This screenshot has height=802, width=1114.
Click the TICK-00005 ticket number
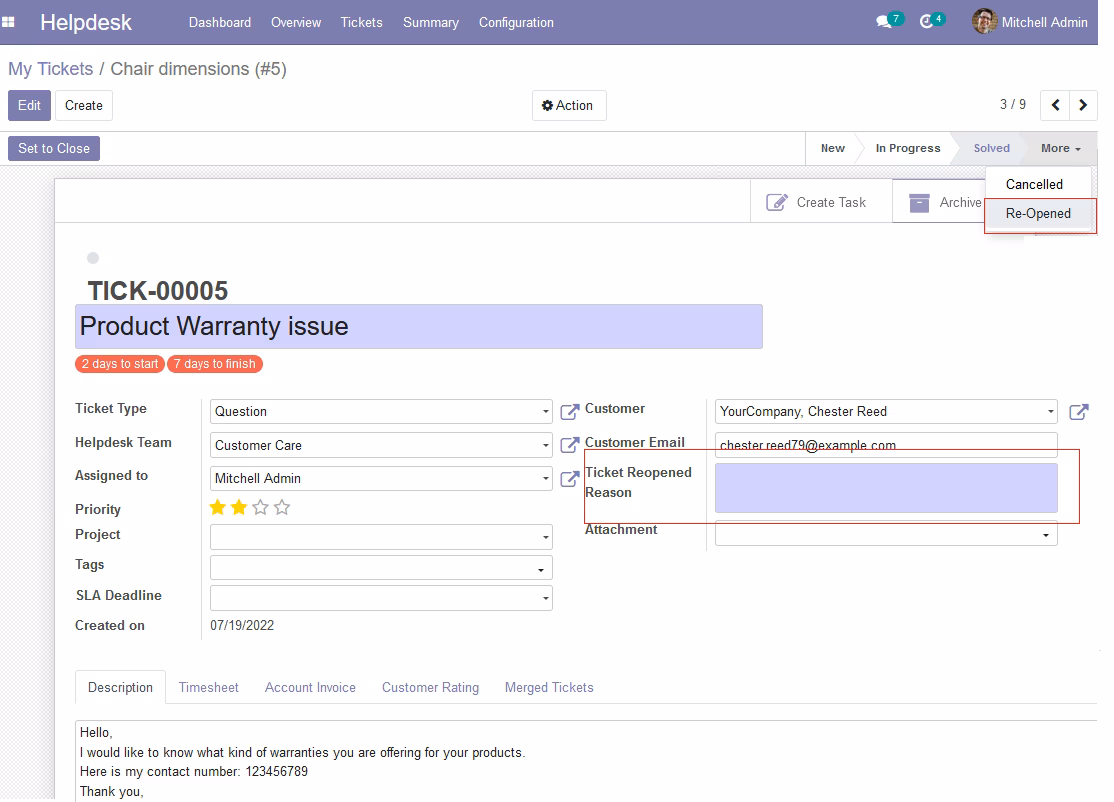pyautogui.click(x=158, y=291)
